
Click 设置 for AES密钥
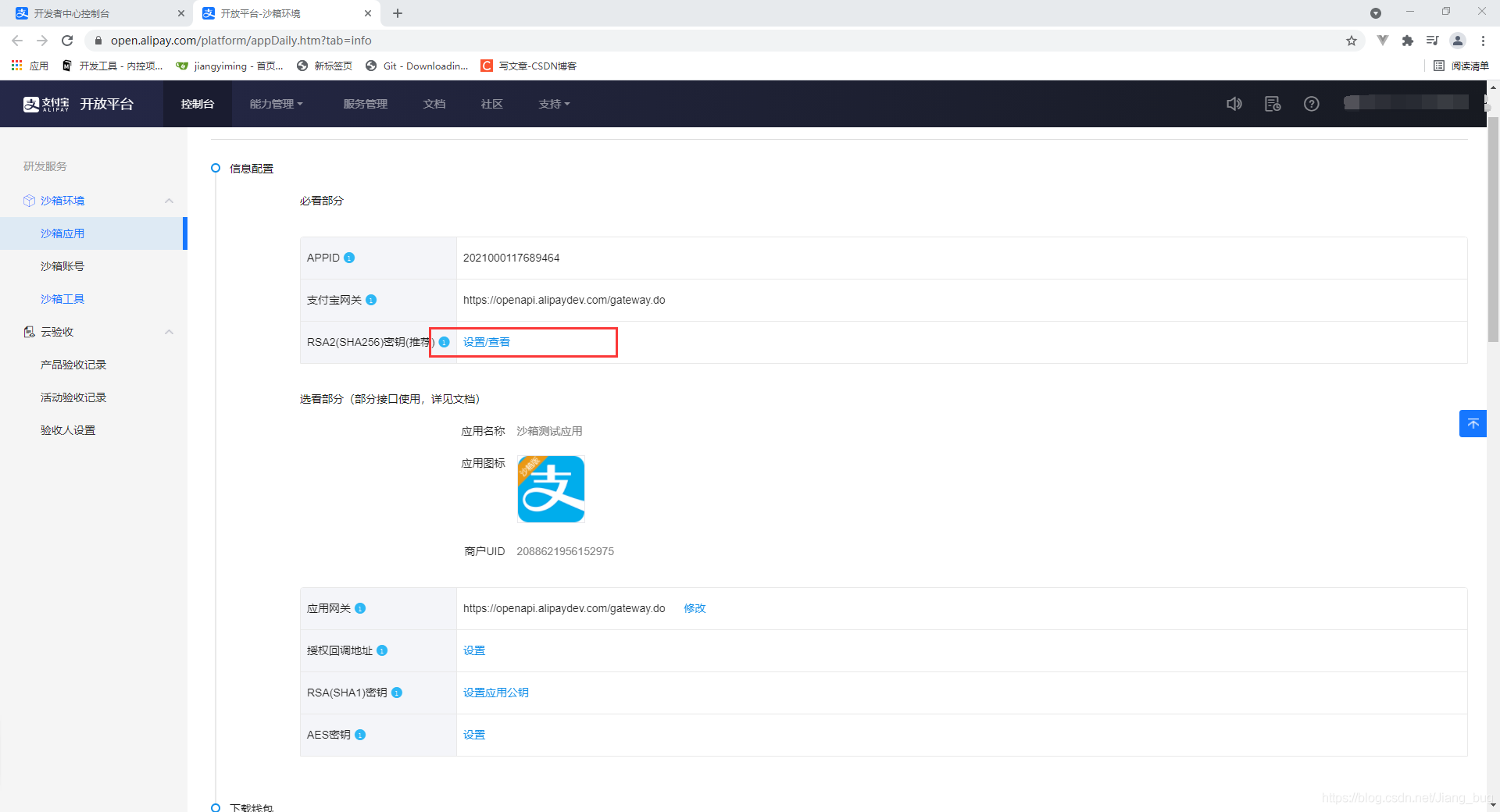[x=474, y=735]
